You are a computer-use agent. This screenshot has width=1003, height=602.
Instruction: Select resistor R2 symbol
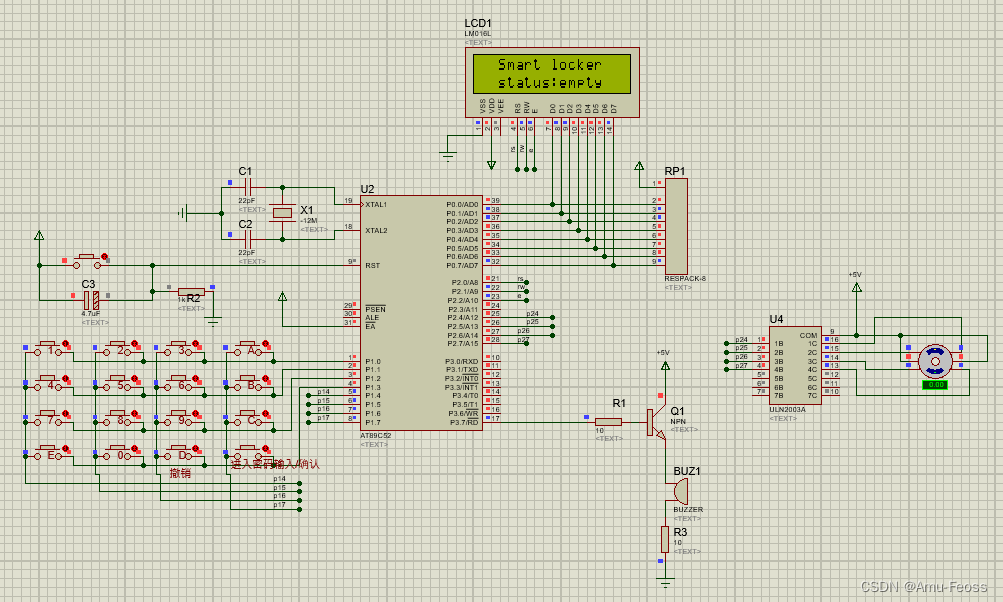191,292
